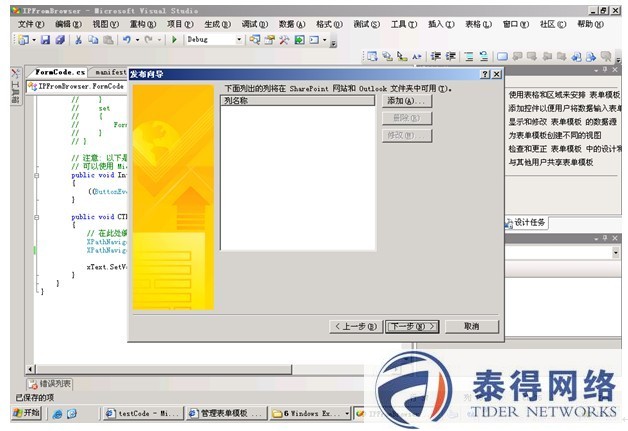This screenshot has width=628, height=431.
Task: Click the 列名称 column header
Action: click(298, 101)
